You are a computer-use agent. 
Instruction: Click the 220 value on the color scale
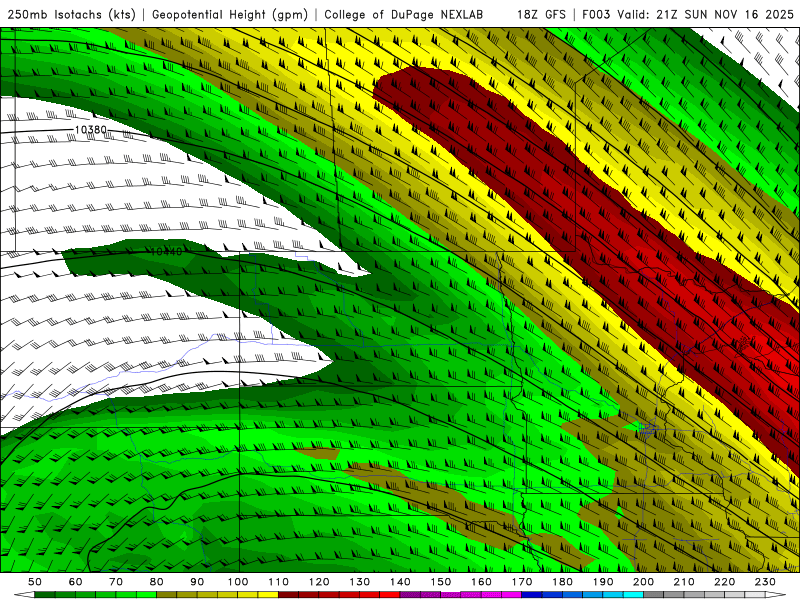(x=724, y=582)
